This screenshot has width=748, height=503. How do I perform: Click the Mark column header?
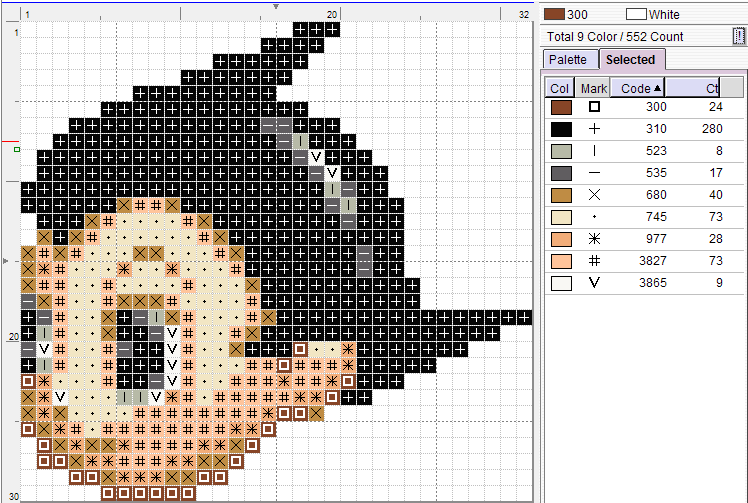click(x=594, y=88)
